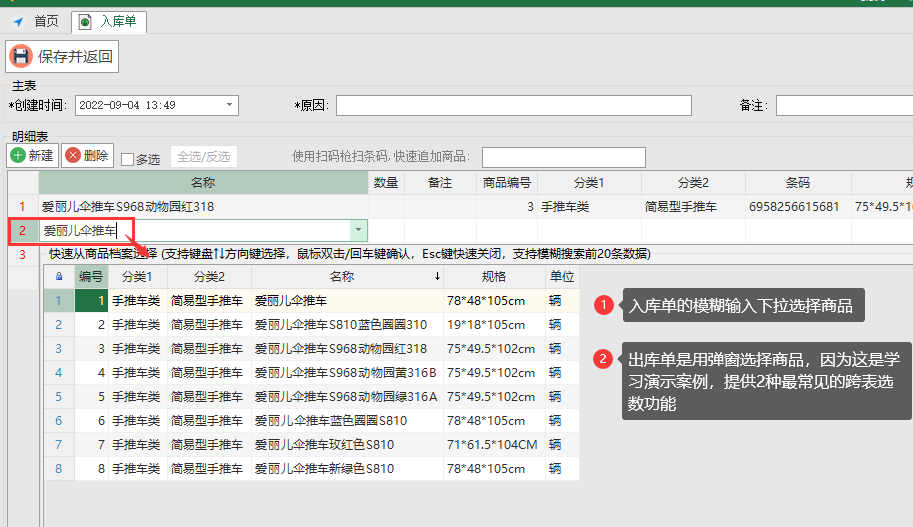Click the sort arrow in 名称 header
913x527 pixels.
click(x=437, y=277)
